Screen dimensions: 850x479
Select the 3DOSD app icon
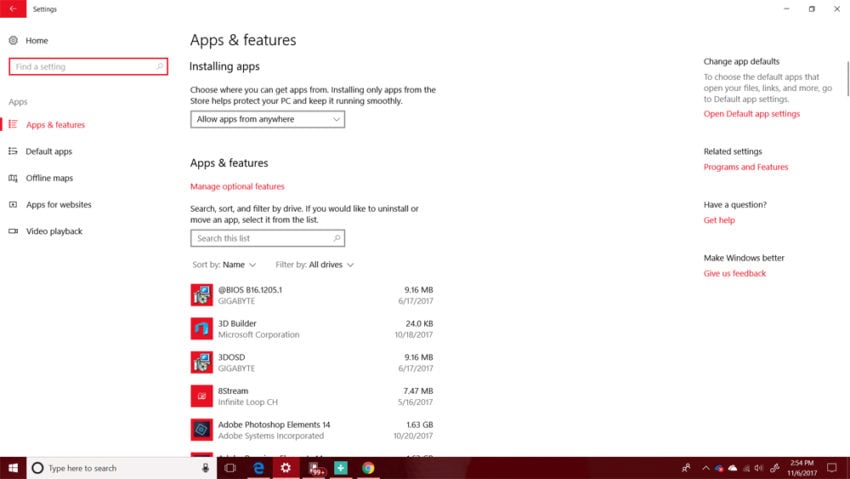[202, 363]
